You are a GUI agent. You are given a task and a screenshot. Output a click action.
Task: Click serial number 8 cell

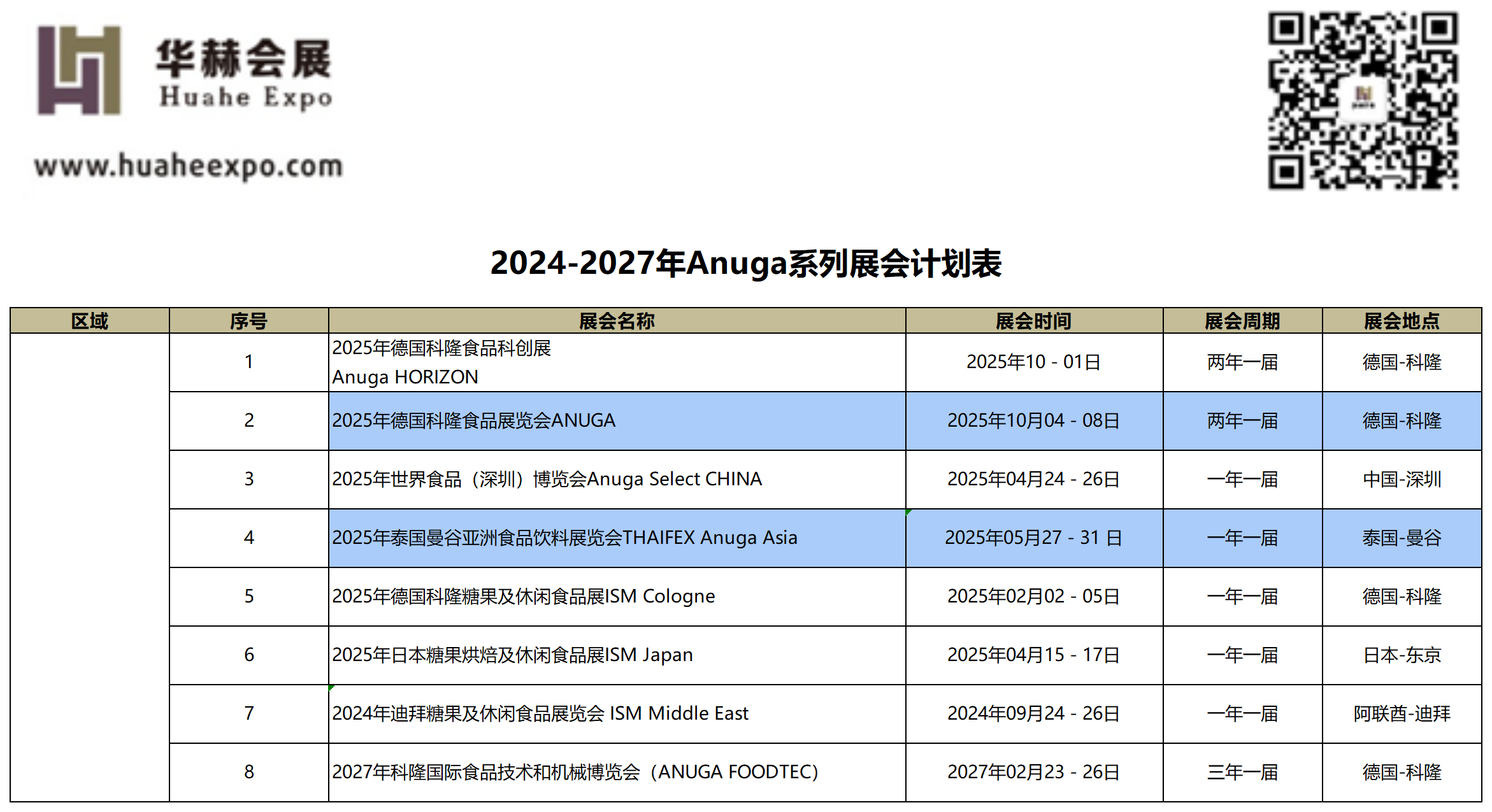pos(249,773)
